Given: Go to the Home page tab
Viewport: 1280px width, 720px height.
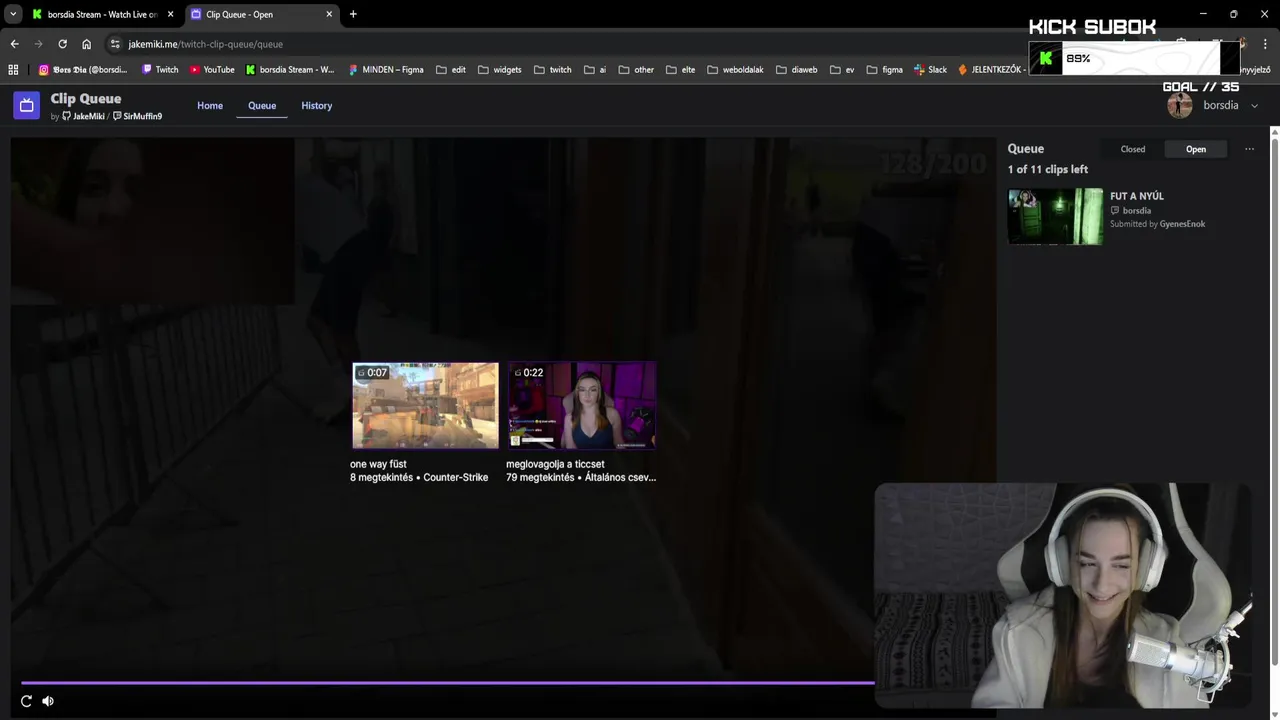Looking at the screenshot, I should (210, 106).
